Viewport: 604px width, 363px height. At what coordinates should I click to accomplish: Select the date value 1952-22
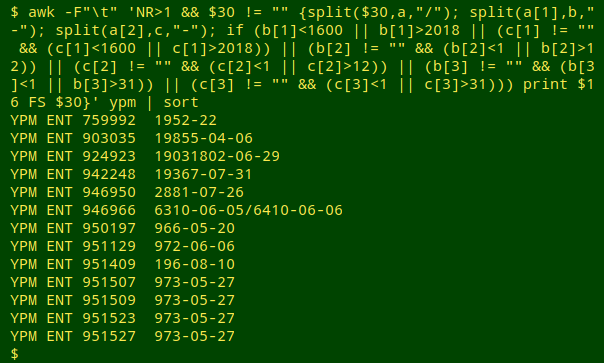point(185,120)
